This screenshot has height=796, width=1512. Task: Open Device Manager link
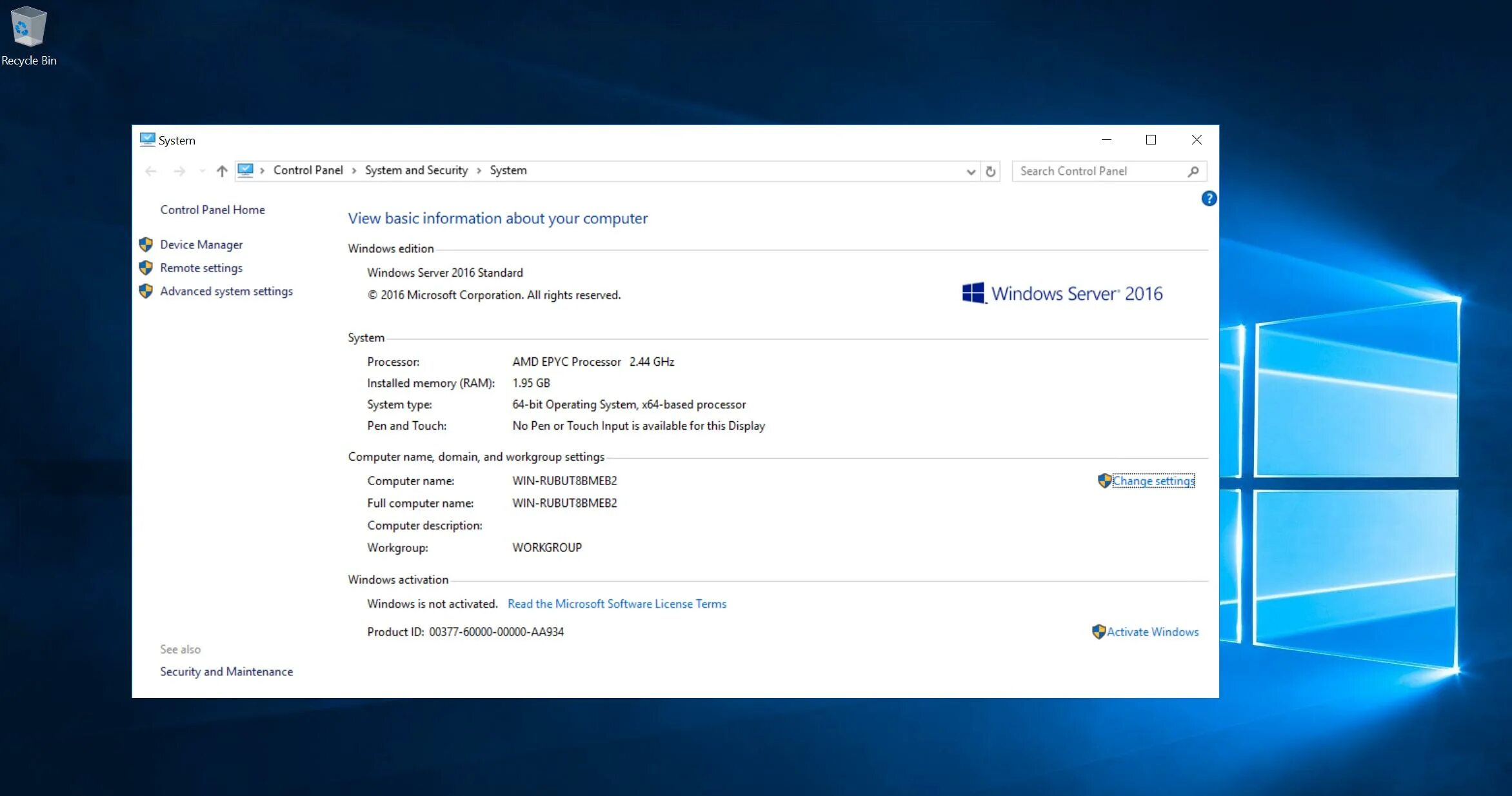[x=201, y=244]
